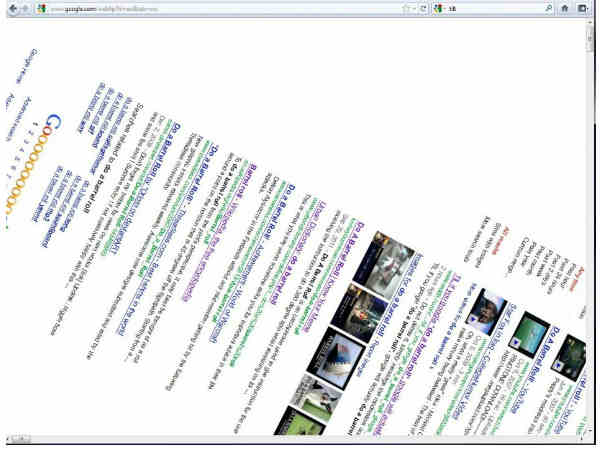Play the video thumbnail showing a hatted face
Viewport: 600px width, 450px height.
[486, 311]
